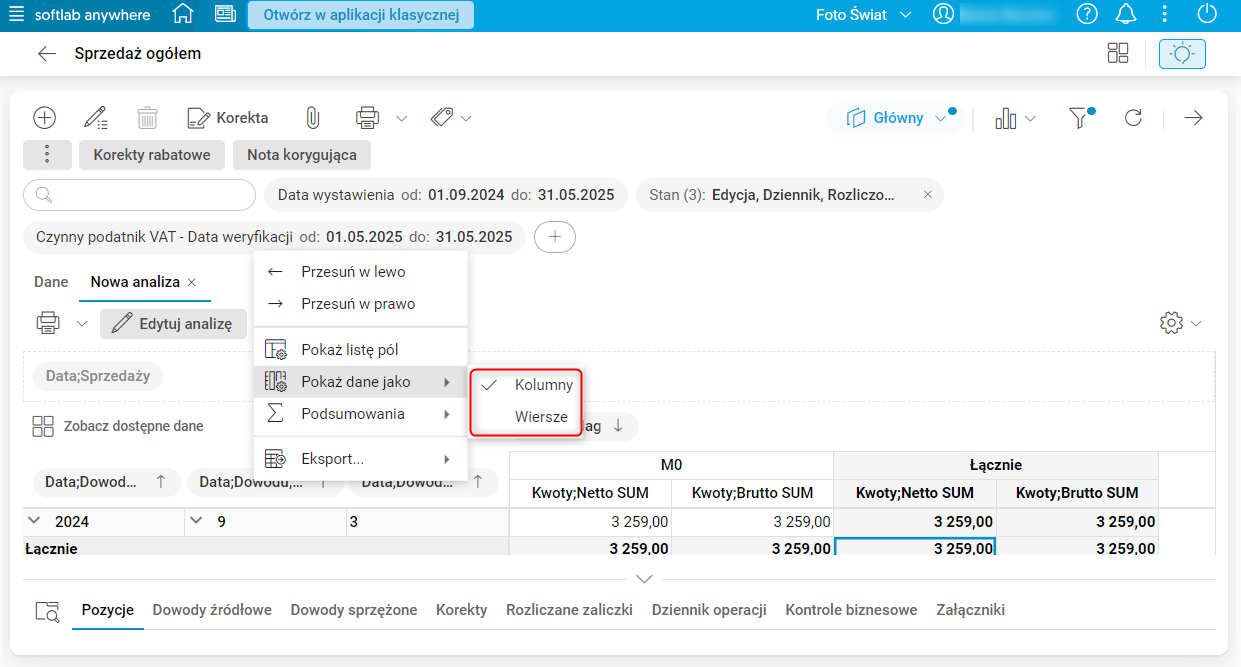Collapse the 2024 year row
The image size is (1241, 667).
[x=35, y=521]
